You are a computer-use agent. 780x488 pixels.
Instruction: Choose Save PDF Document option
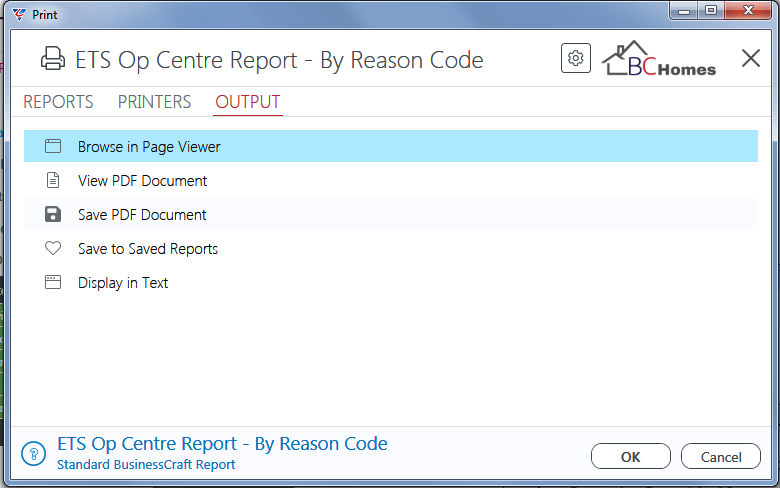tap(390, 214)
